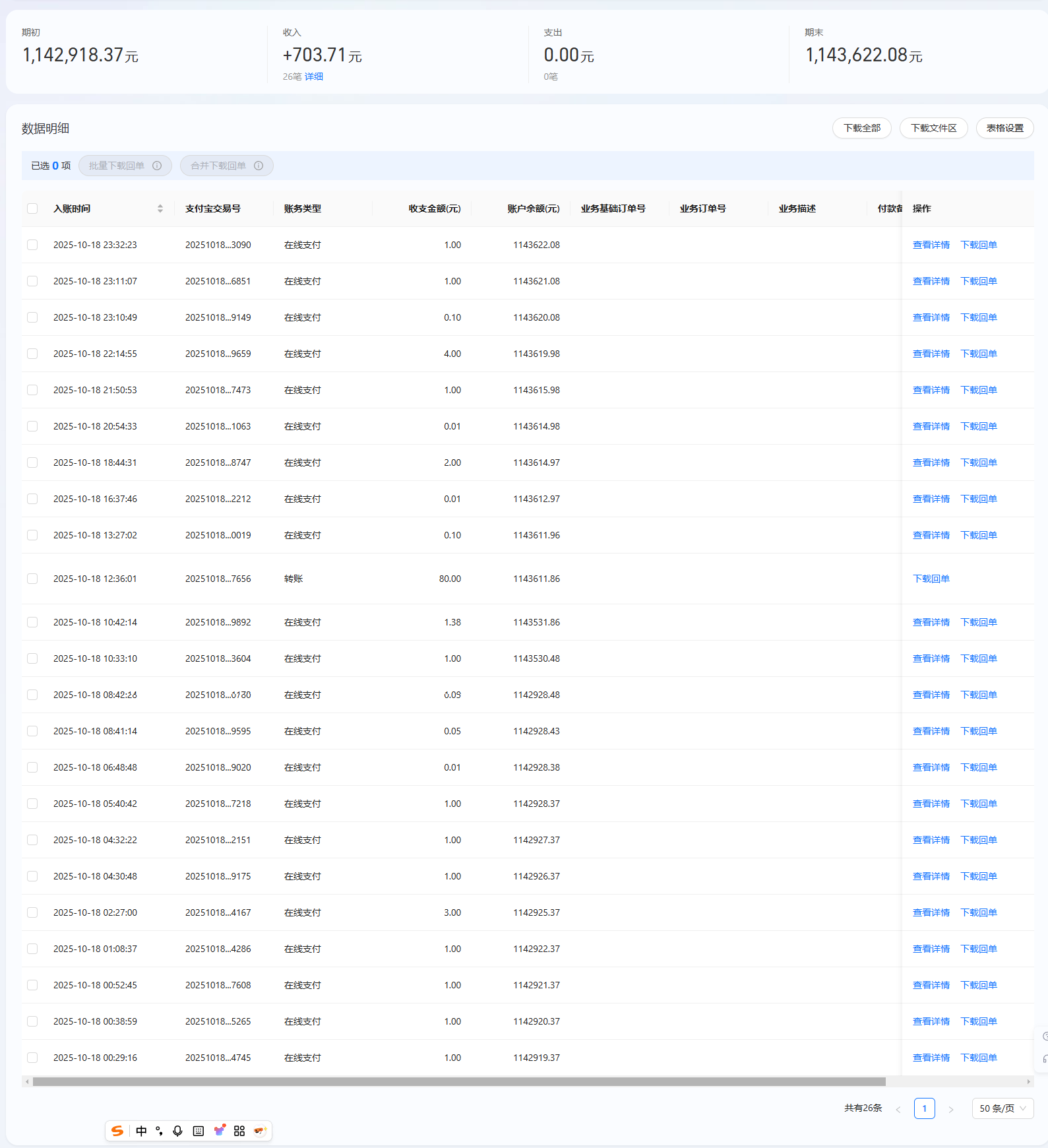Click the next page arrow in pagination
Image resolution: width=1048 pixels, height=1148 pixels.
[950, 1109]
